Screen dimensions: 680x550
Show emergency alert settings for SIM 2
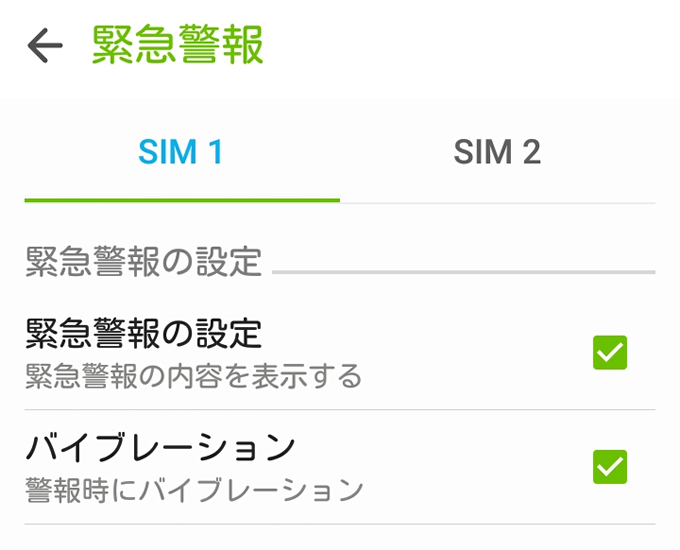[497, 152]
